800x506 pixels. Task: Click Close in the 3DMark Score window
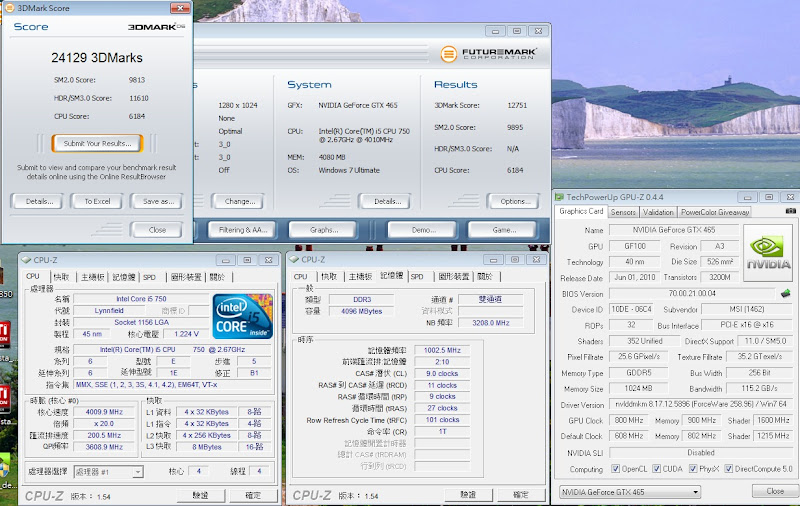point(157,230)
